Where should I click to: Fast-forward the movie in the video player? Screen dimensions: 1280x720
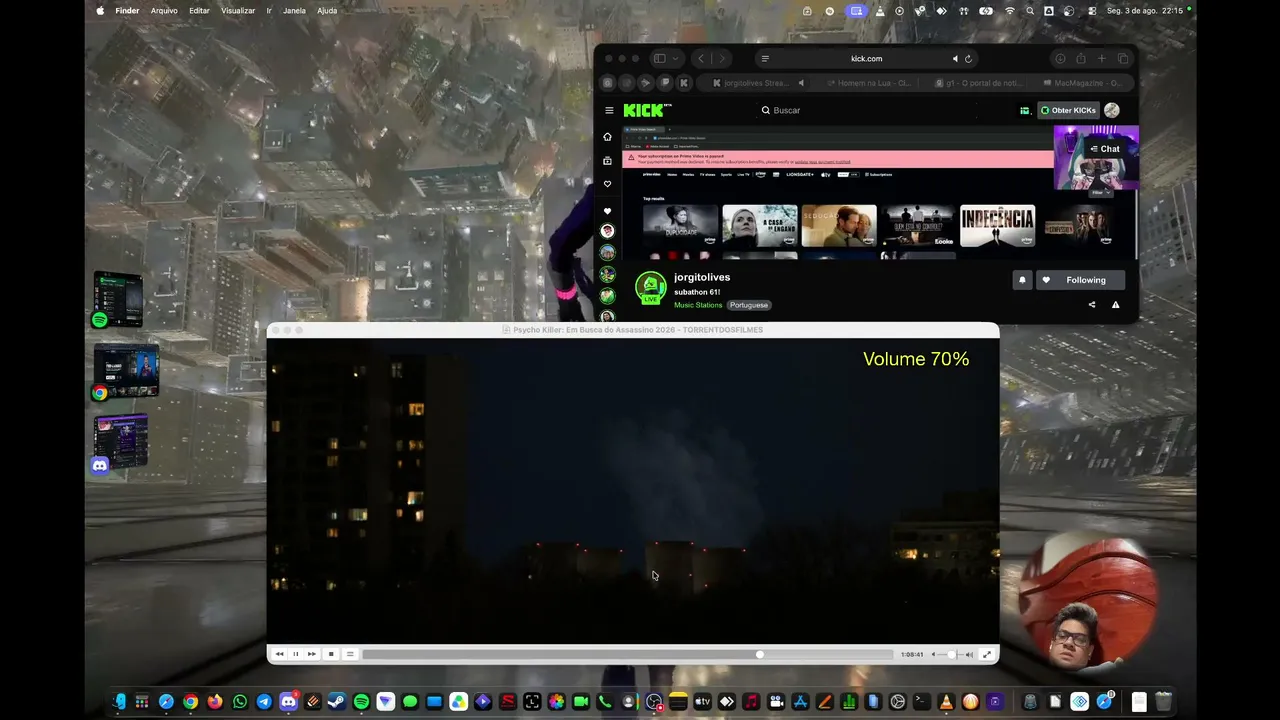(312, 654)
